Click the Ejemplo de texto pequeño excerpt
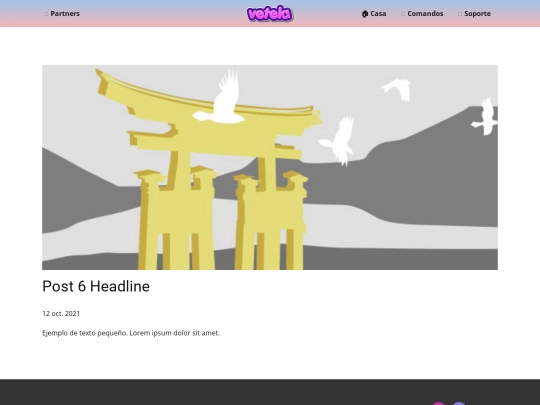540x405 pixels. pos(131,333)
